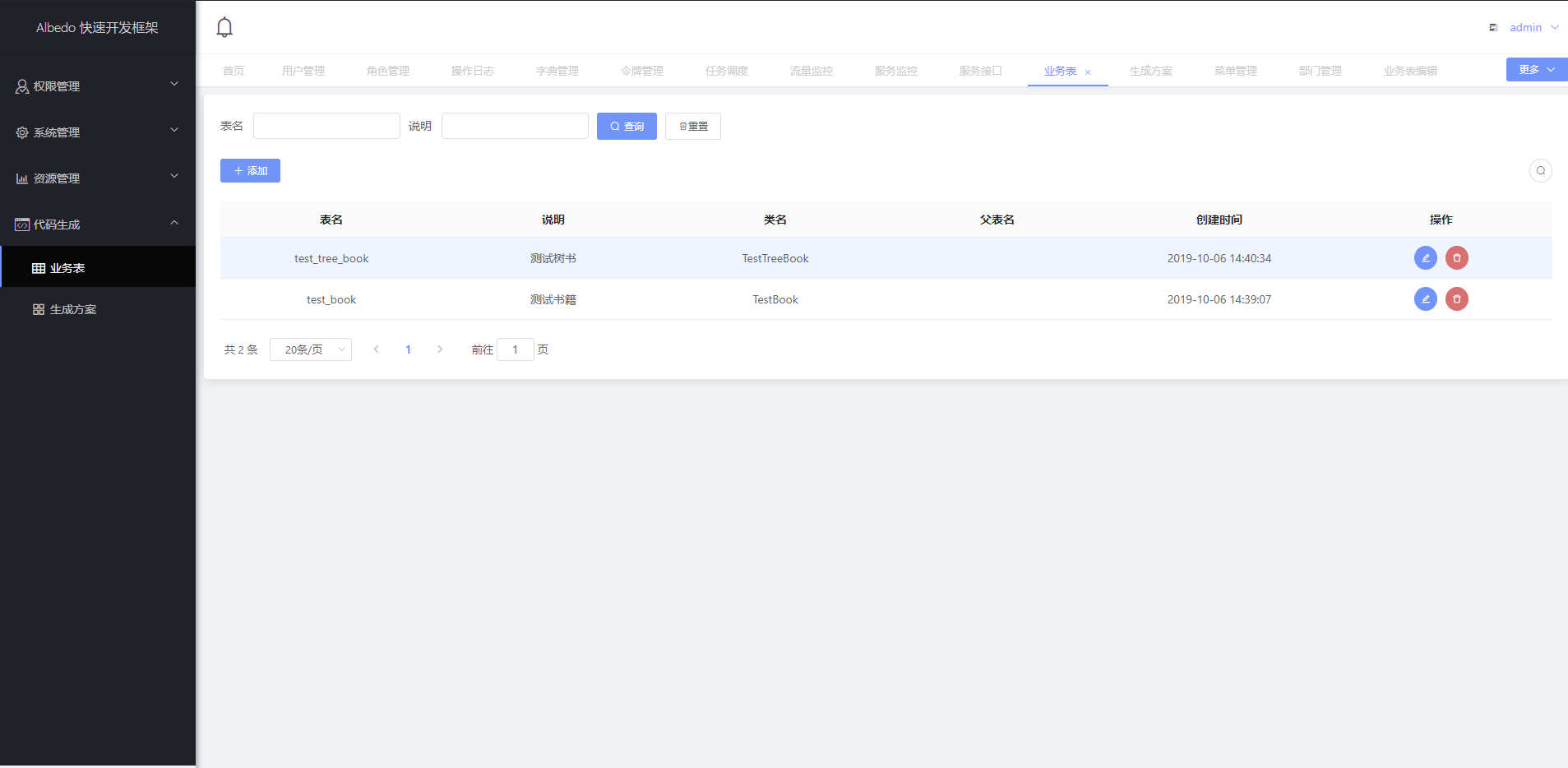Open the notification bell

tap(224, 27)
